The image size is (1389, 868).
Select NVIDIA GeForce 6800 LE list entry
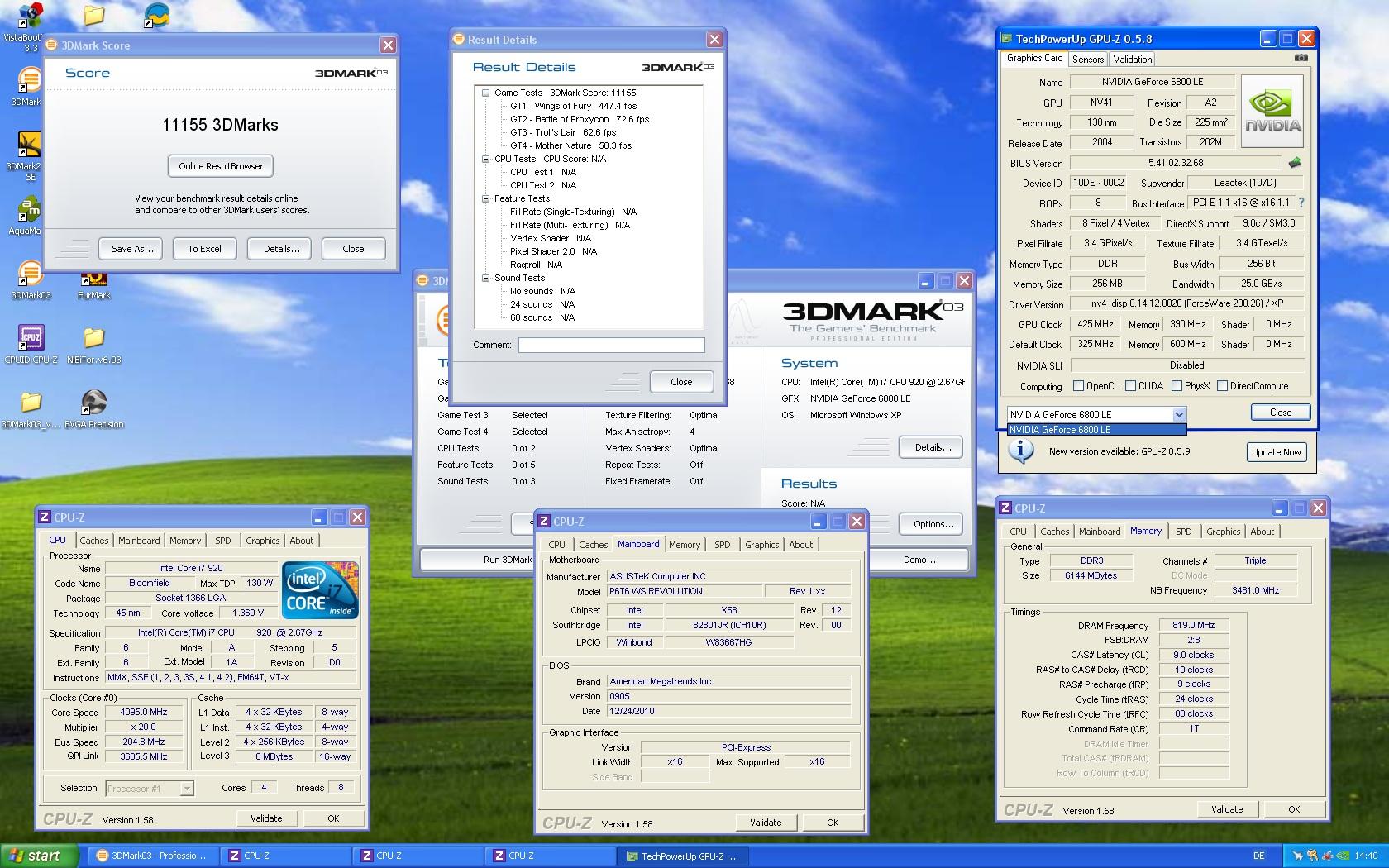(1096, 430)
